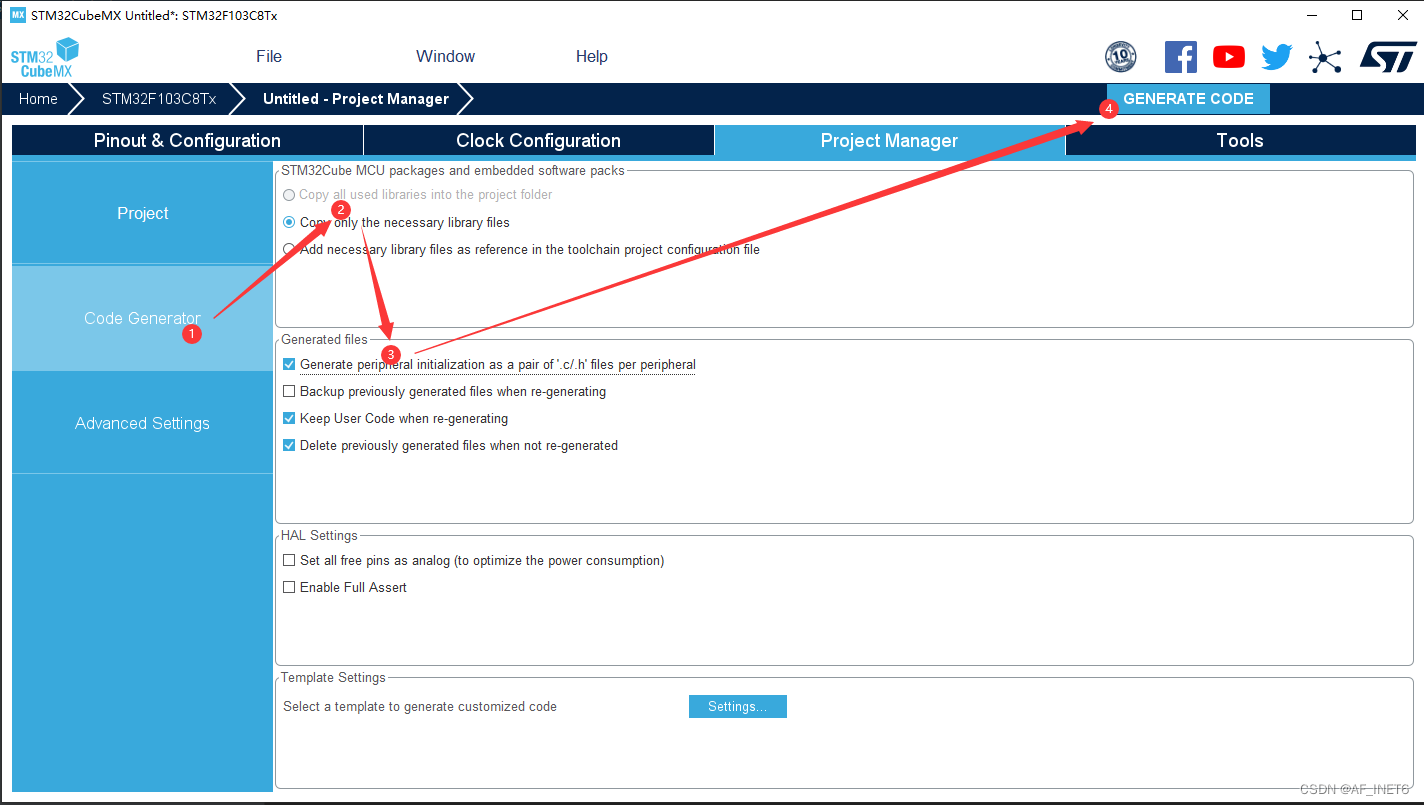Image resolution: width=1424 pixels, height=805 pixels.
Task: Open the Twitter icon link
Action: [1276, 57]
